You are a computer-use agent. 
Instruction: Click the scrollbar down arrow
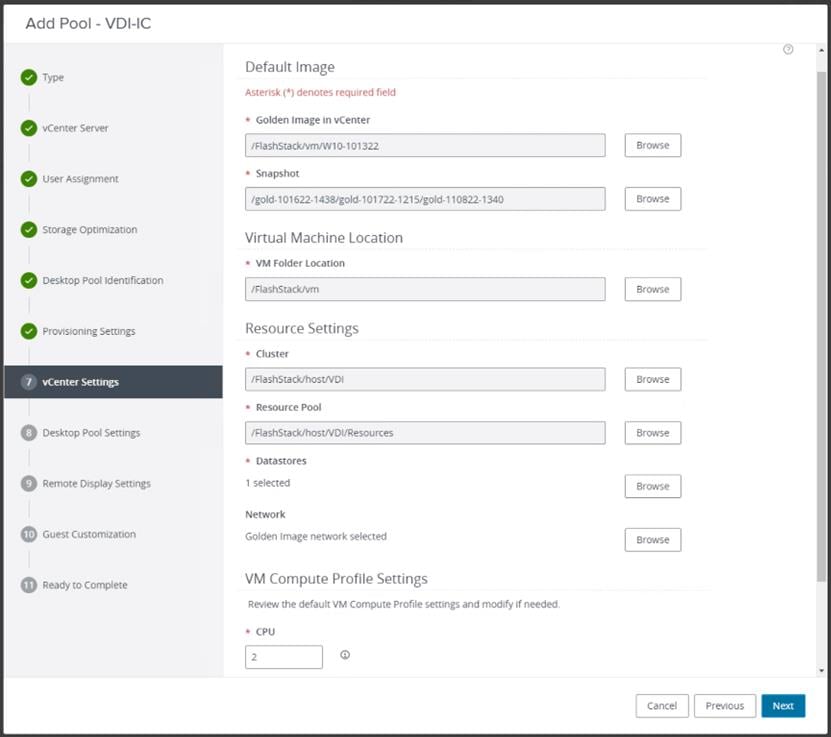coord(822,671)
